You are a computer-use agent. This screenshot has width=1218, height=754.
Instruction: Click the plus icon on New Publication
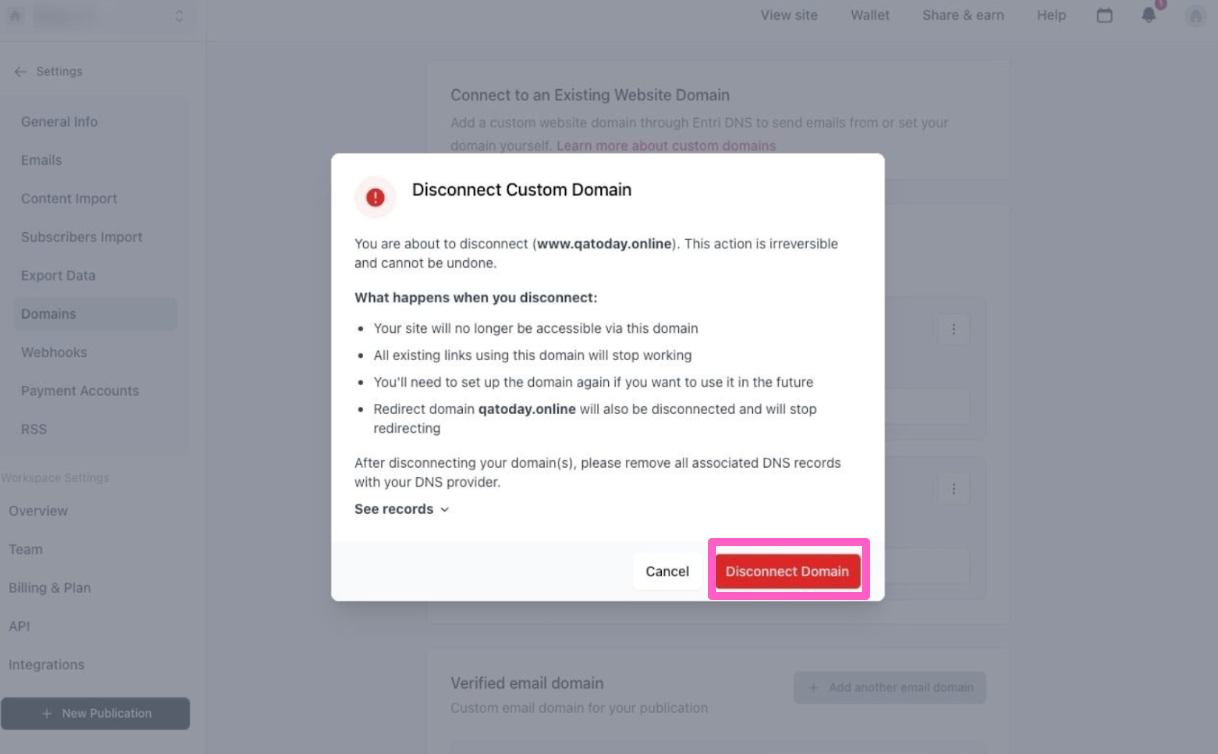[x=47, y=713]
